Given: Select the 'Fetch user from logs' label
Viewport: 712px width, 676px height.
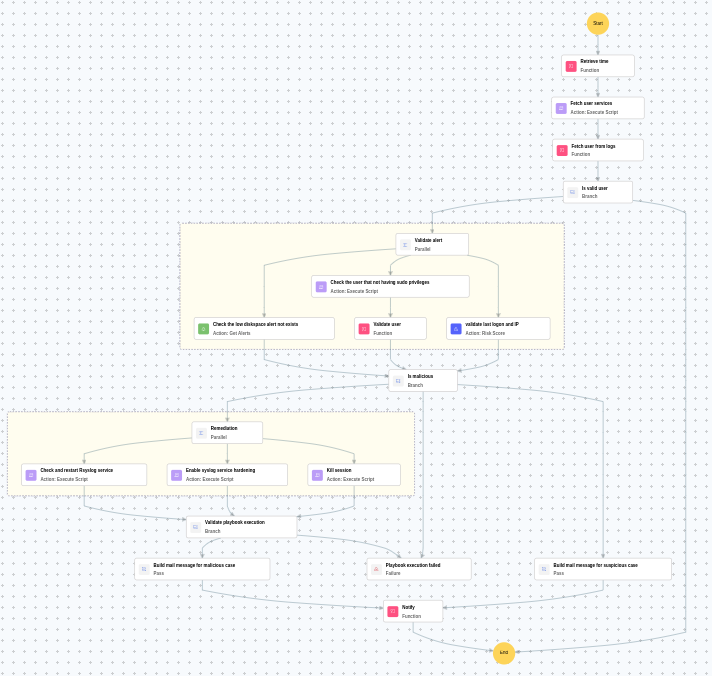Looking at the screenshot, I should [593, 146].
